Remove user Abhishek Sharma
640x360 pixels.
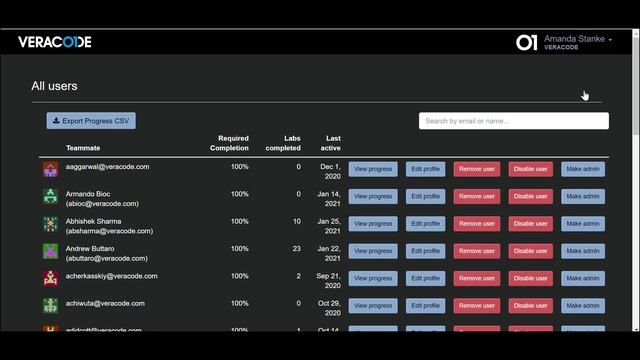pyautogui.click(x=477, y=224)
